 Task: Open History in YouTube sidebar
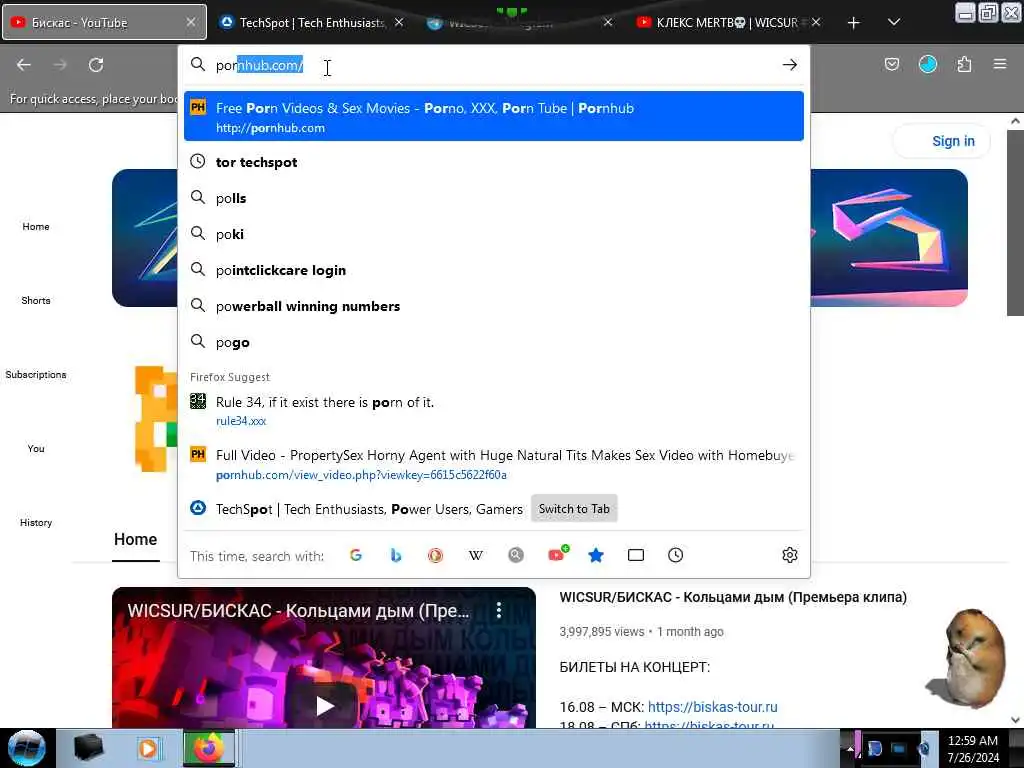click(36, 522)
